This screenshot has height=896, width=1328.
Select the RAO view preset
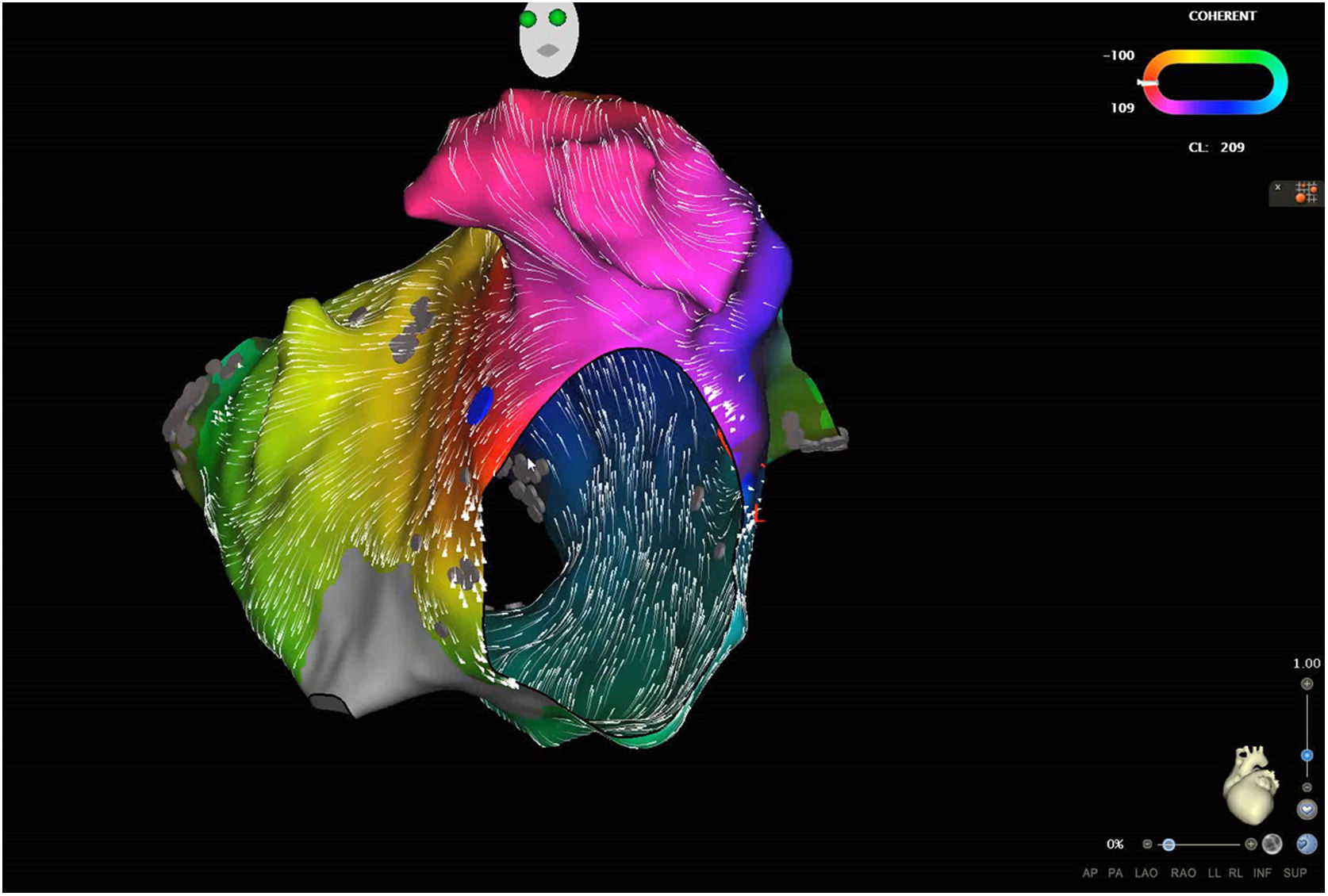click(1183, 873)
